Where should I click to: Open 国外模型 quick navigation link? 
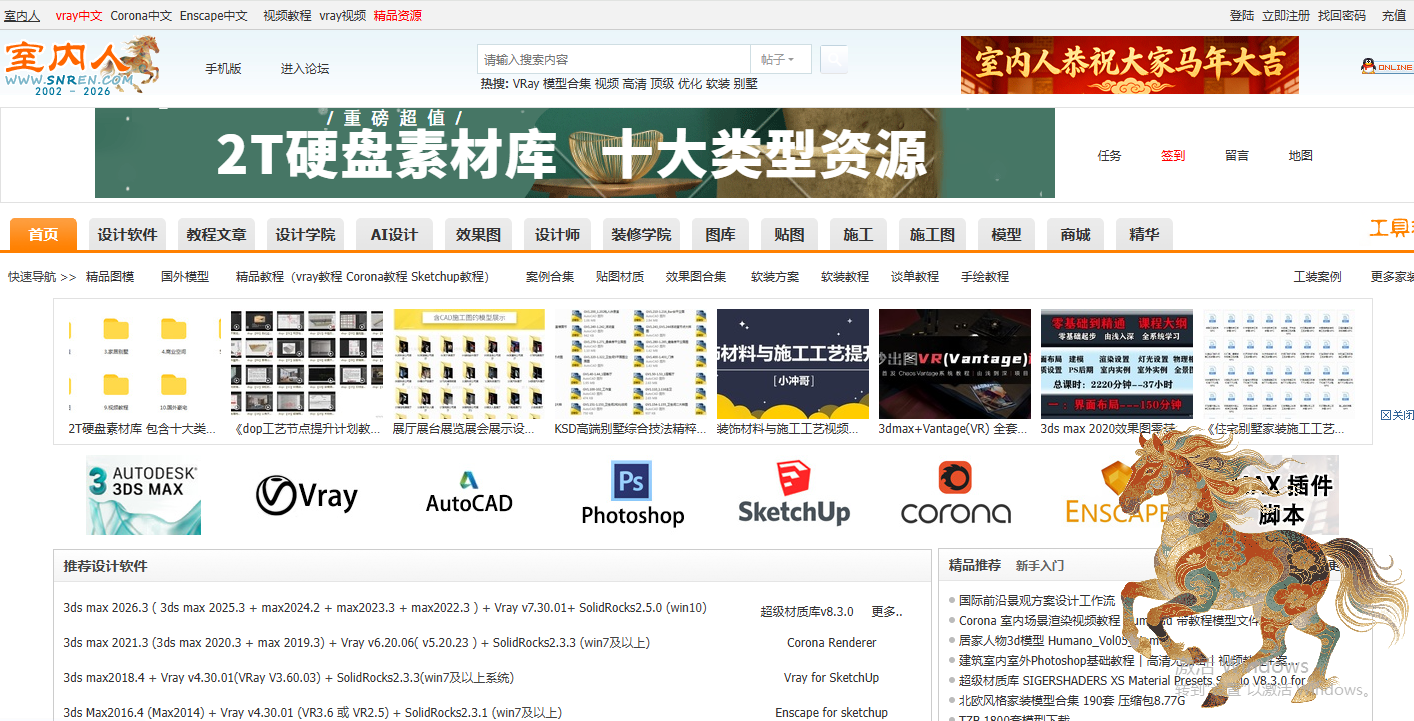click(x=185, y=277)
